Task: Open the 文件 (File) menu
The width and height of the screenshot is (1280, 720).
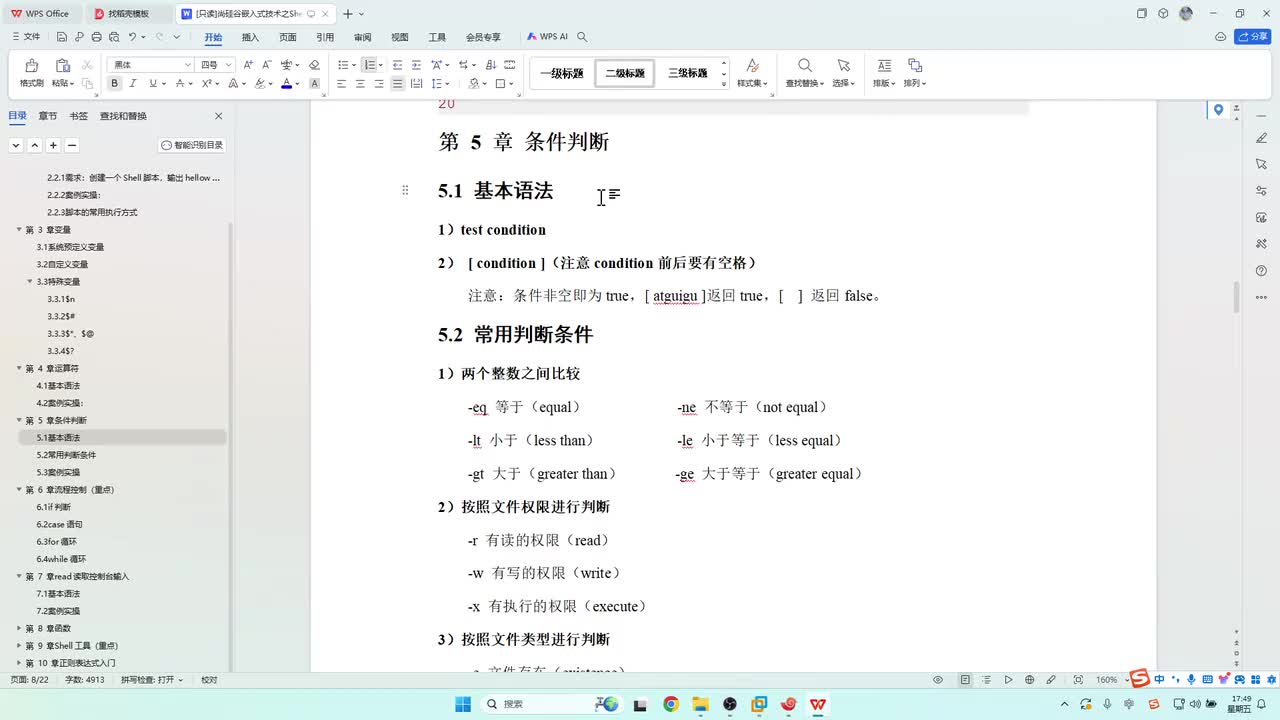Action: [27, 37]
